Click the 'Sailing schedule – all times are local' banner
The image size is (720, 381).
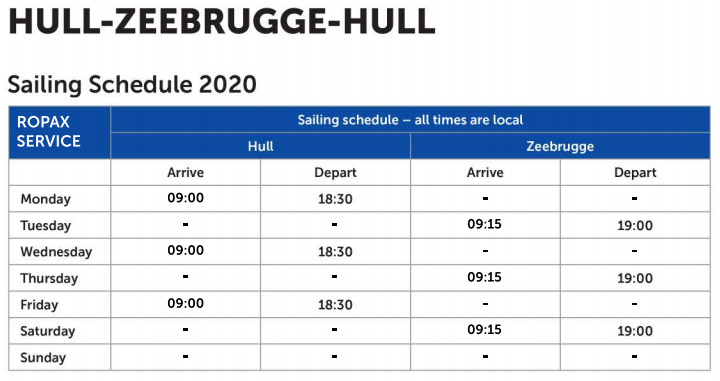[410, 120]
